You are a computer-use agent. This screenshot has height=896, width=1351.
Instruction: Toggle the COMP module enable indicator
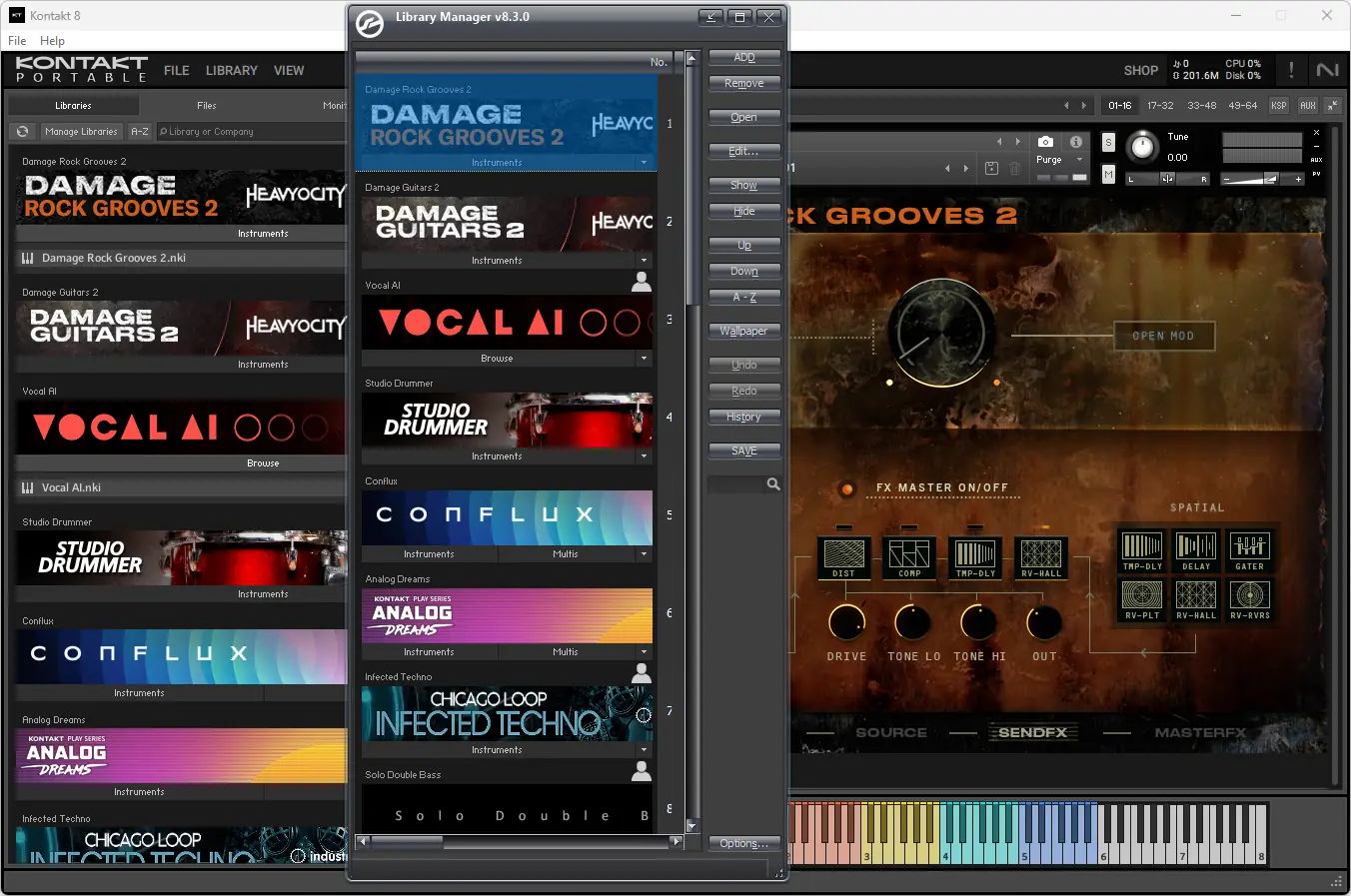909,527
